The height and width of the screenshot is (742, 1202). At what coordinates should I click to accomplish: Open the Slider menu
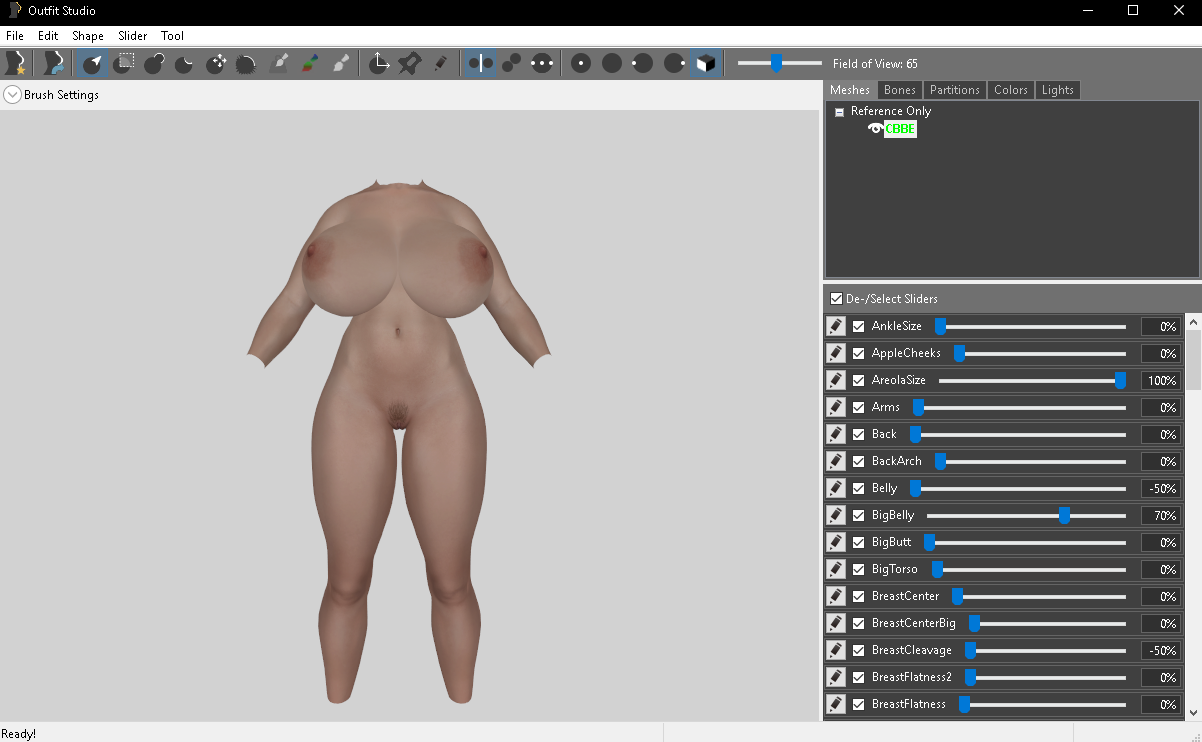[132, 36]
